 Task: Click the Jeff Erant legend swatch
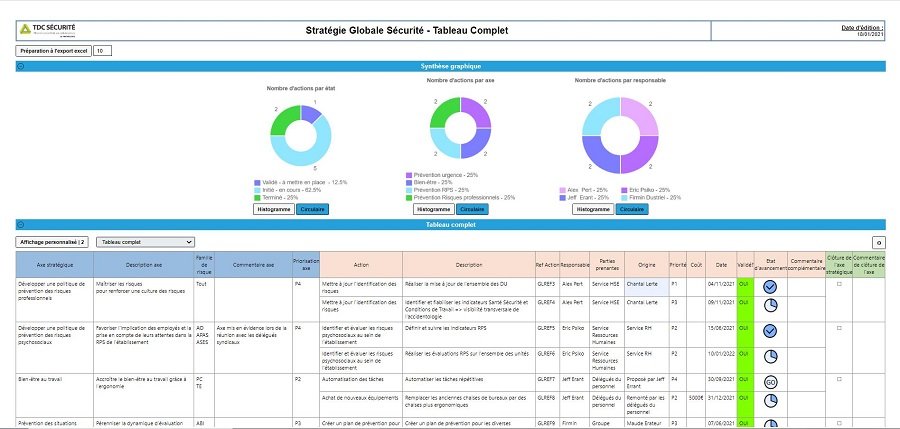coord(562,198)
